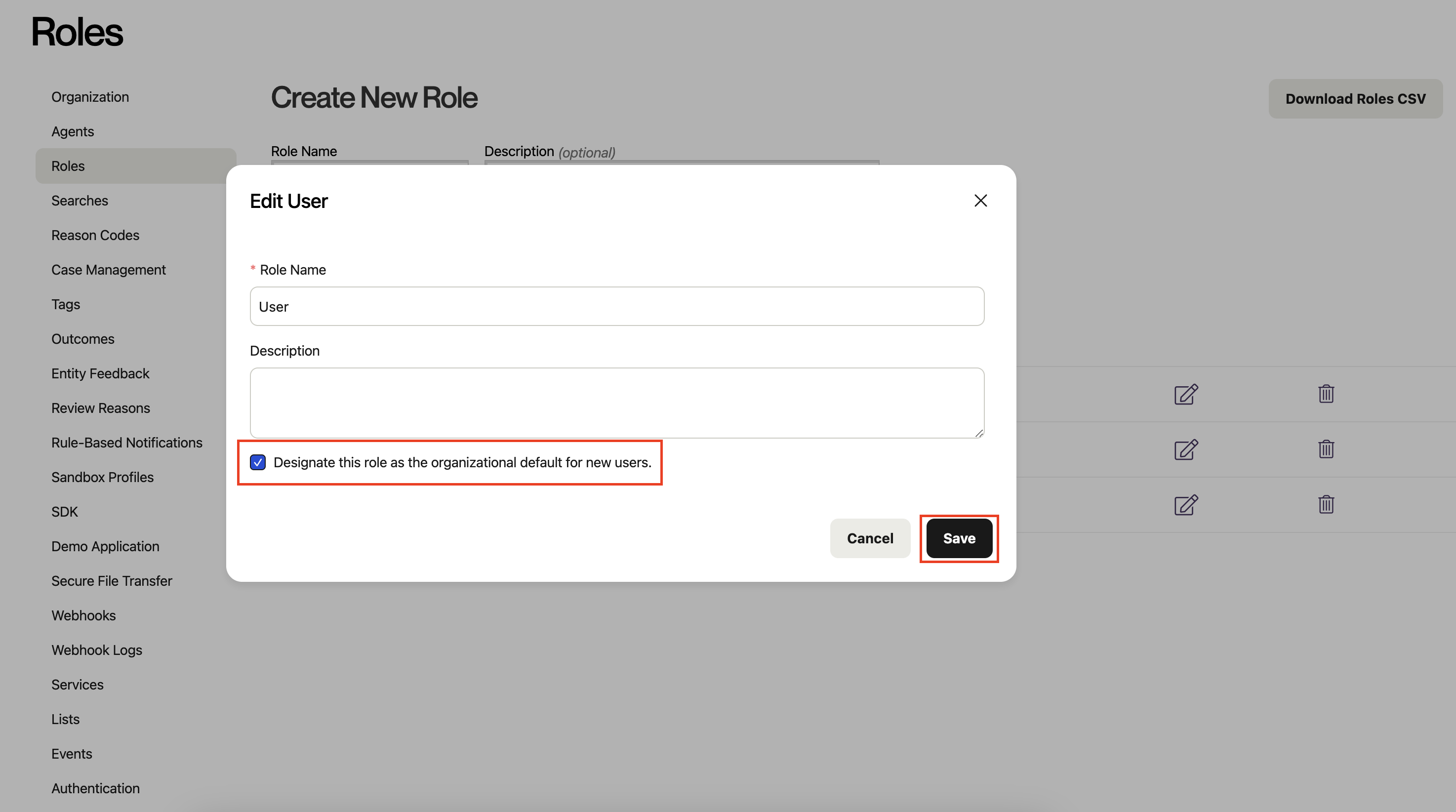Click the Role Name input containing User
The height and width of the screenshot is (812, 1456).
616,306
